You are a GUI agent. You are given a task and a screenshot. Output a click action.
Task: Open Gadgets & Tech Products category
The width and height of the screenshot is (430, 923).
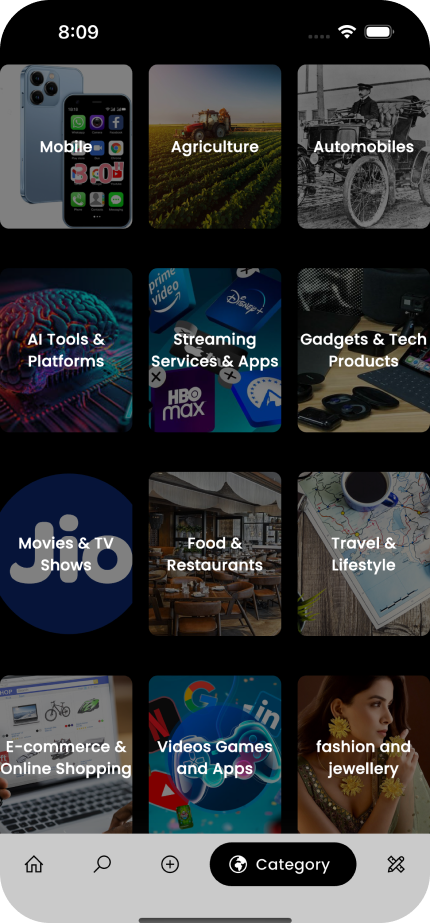coord(363,350)
